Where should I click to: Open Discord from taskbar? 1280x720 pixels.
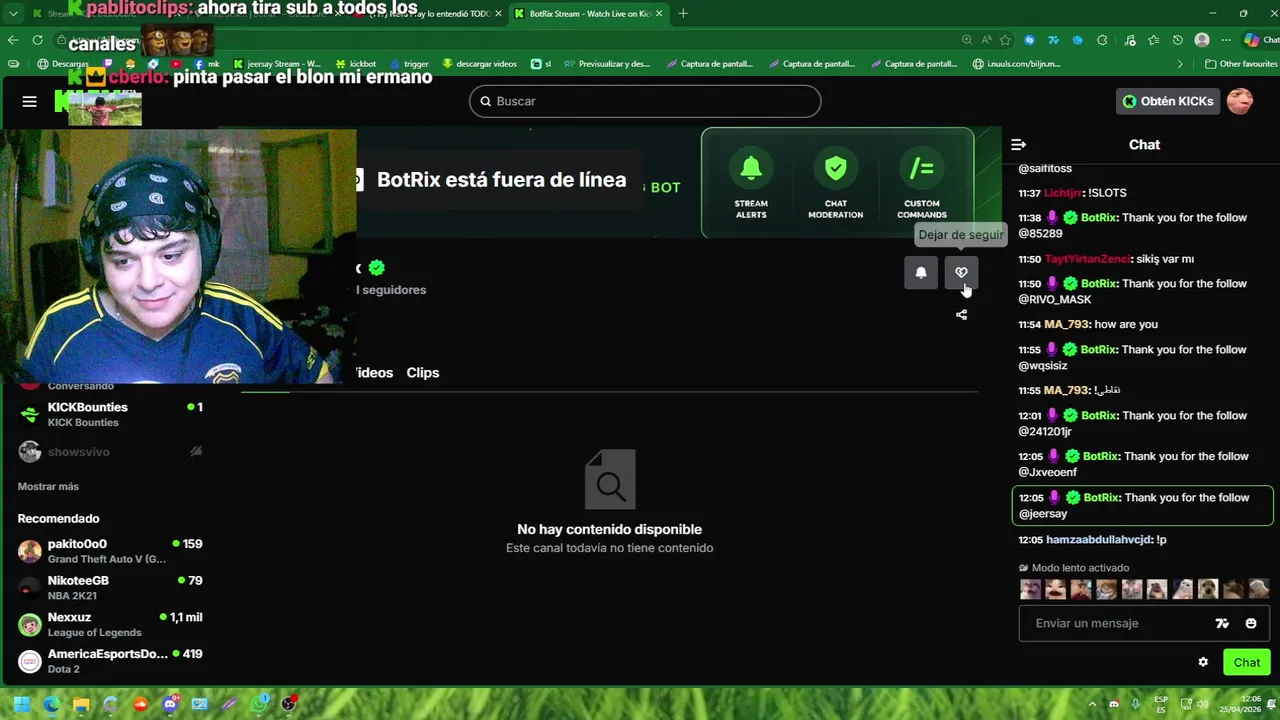(170, 704)
